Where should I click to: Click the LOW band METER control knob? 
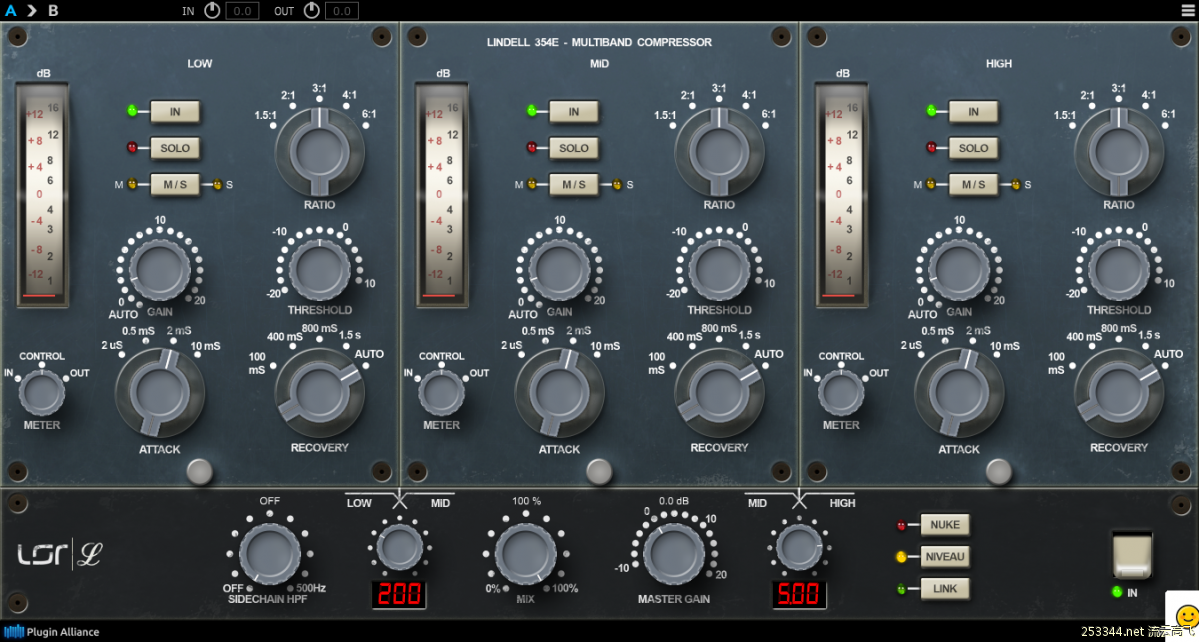click(x=42, y=392)
